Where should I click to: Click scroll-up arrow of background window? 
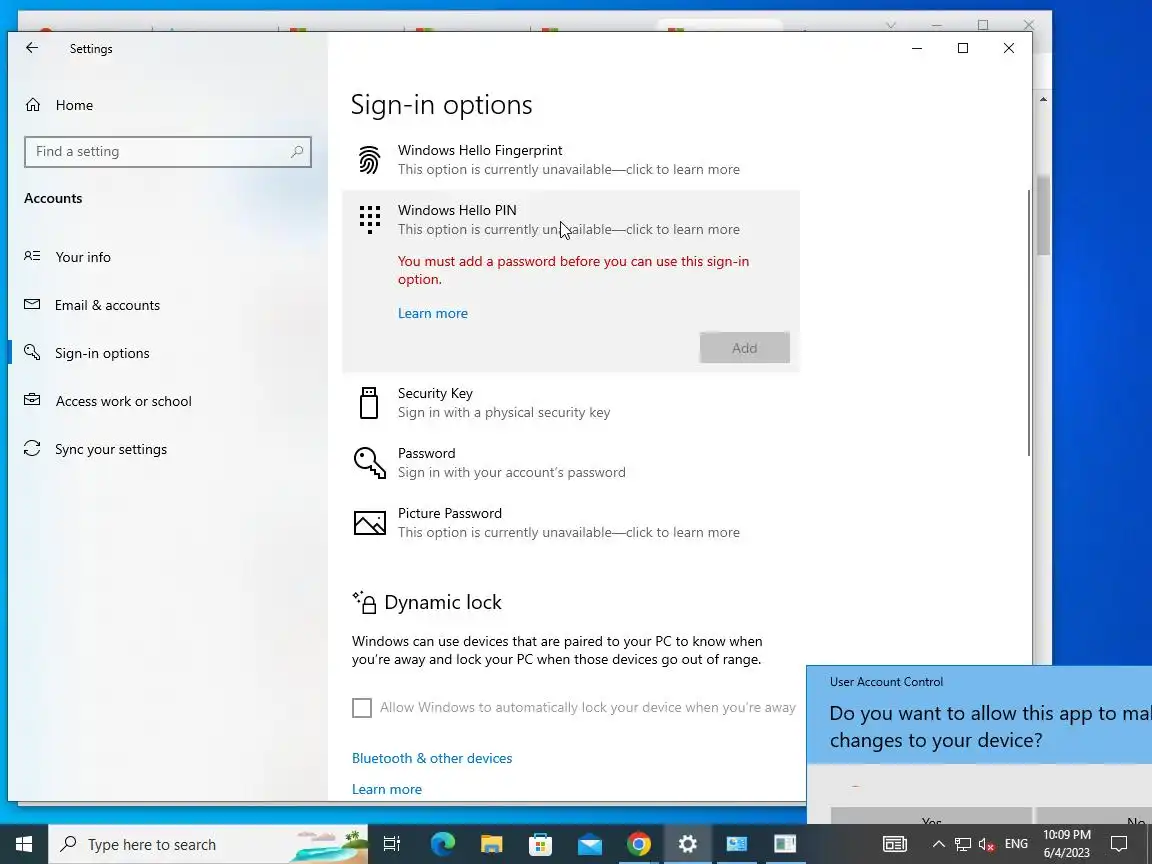point(1043,99)
